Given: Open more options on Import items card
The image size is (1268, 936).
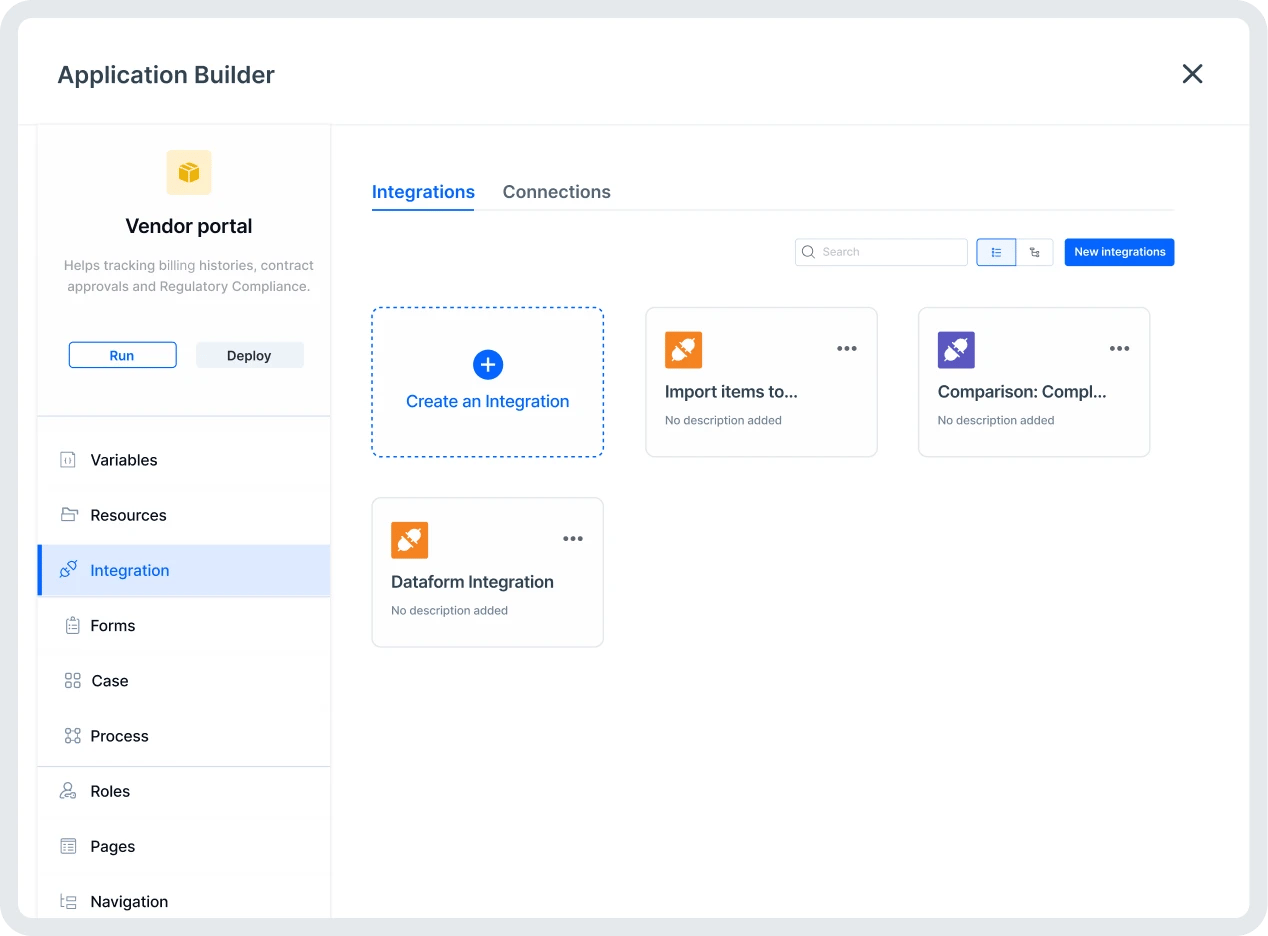Looking at the screenshot, I should [847, 349].
